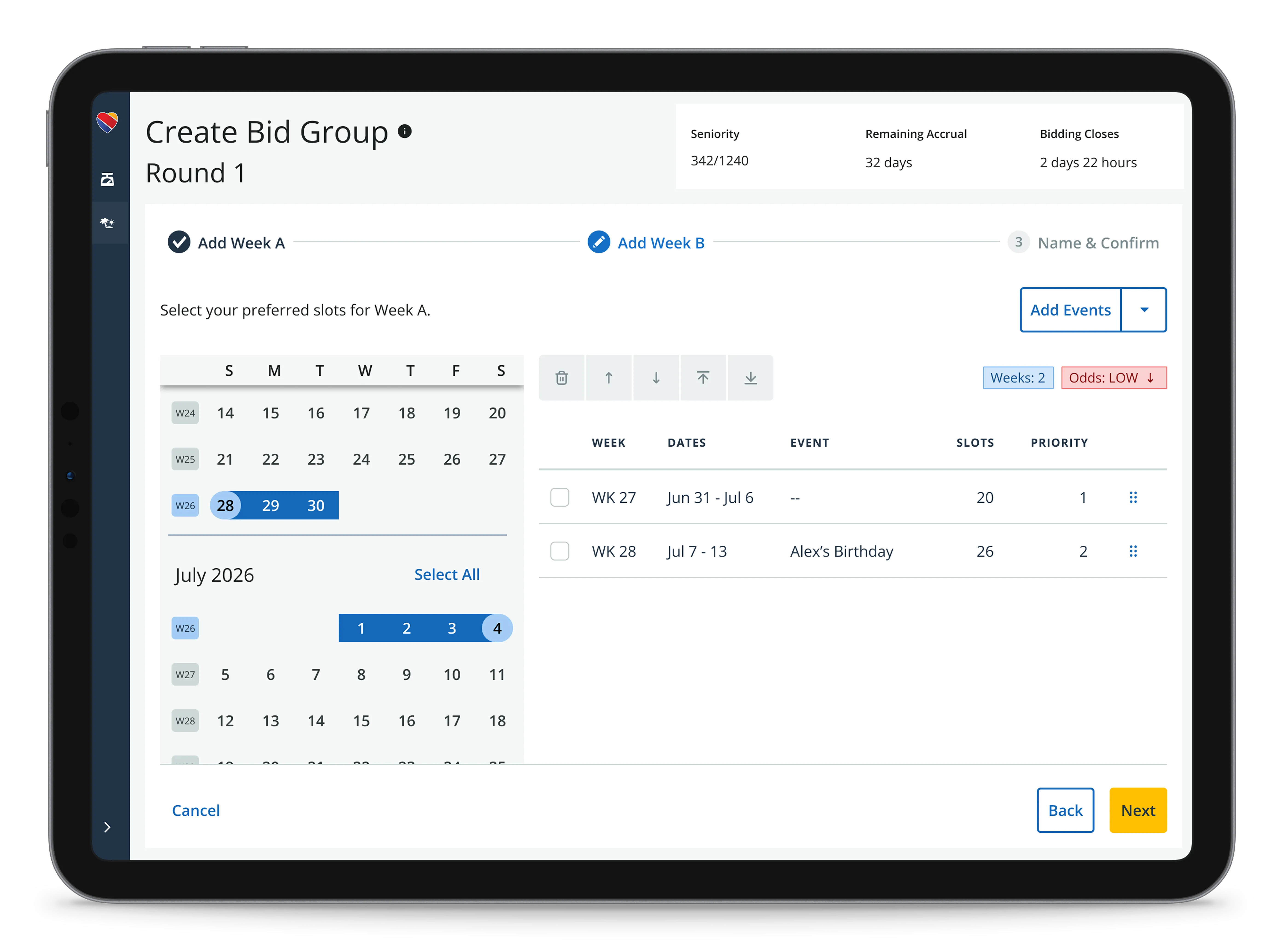
Task: Click the move up arrow icon
Action: click(609, 378)
